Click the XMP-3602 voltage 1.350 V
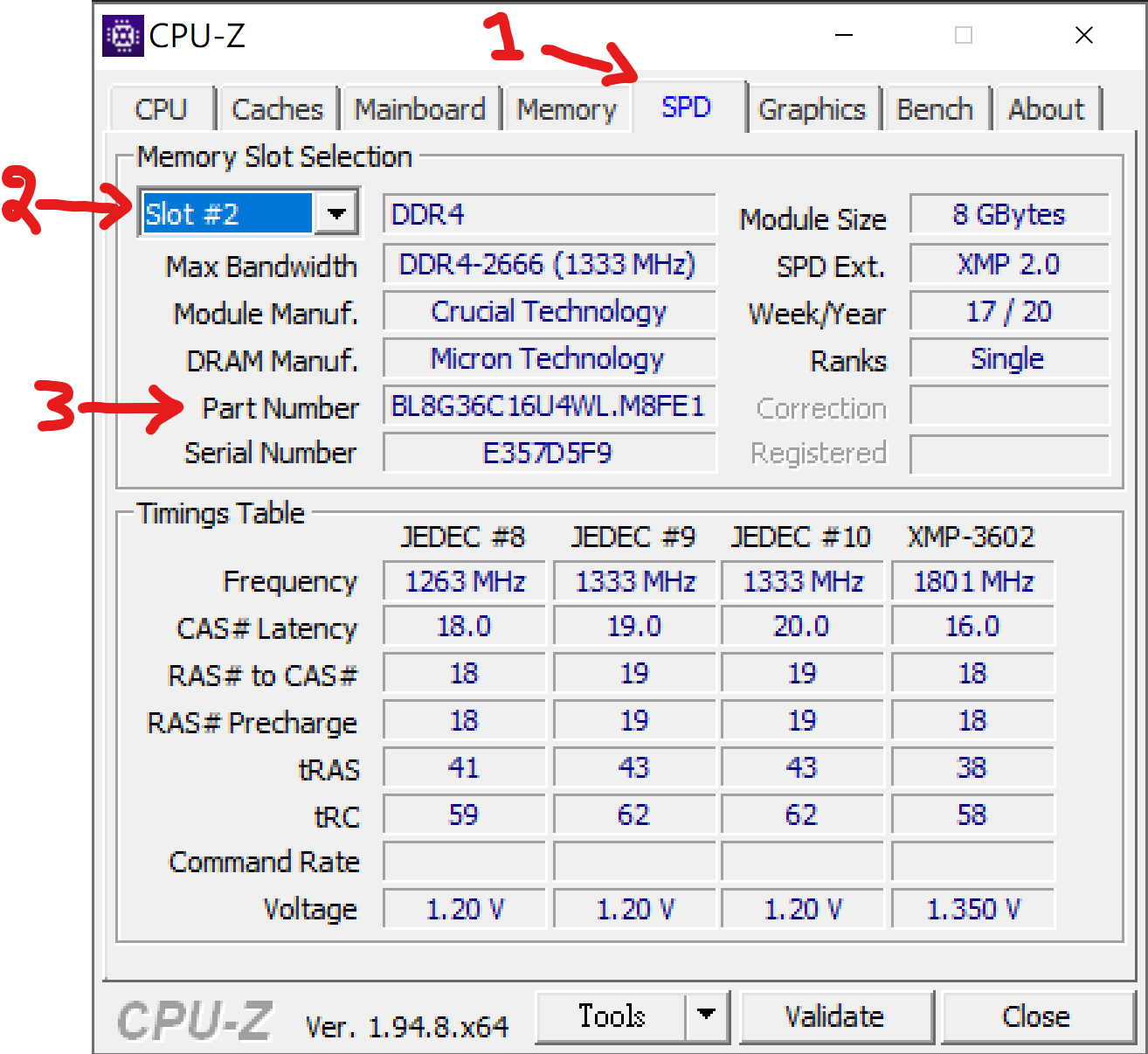1148x1054 pixels. tap(973, 910)
